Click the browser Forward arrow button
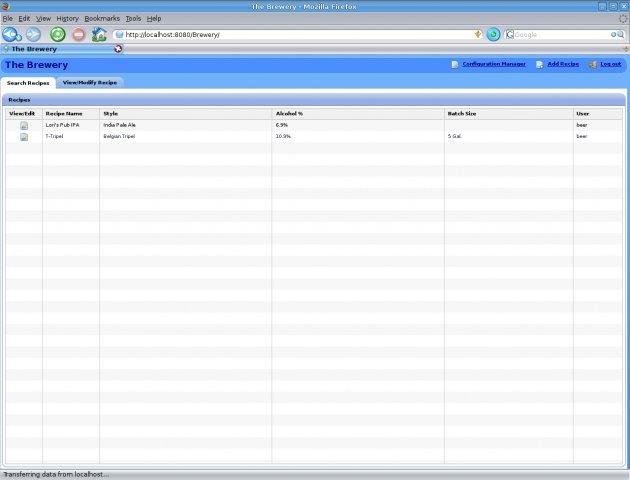 (x=33, y=35)
